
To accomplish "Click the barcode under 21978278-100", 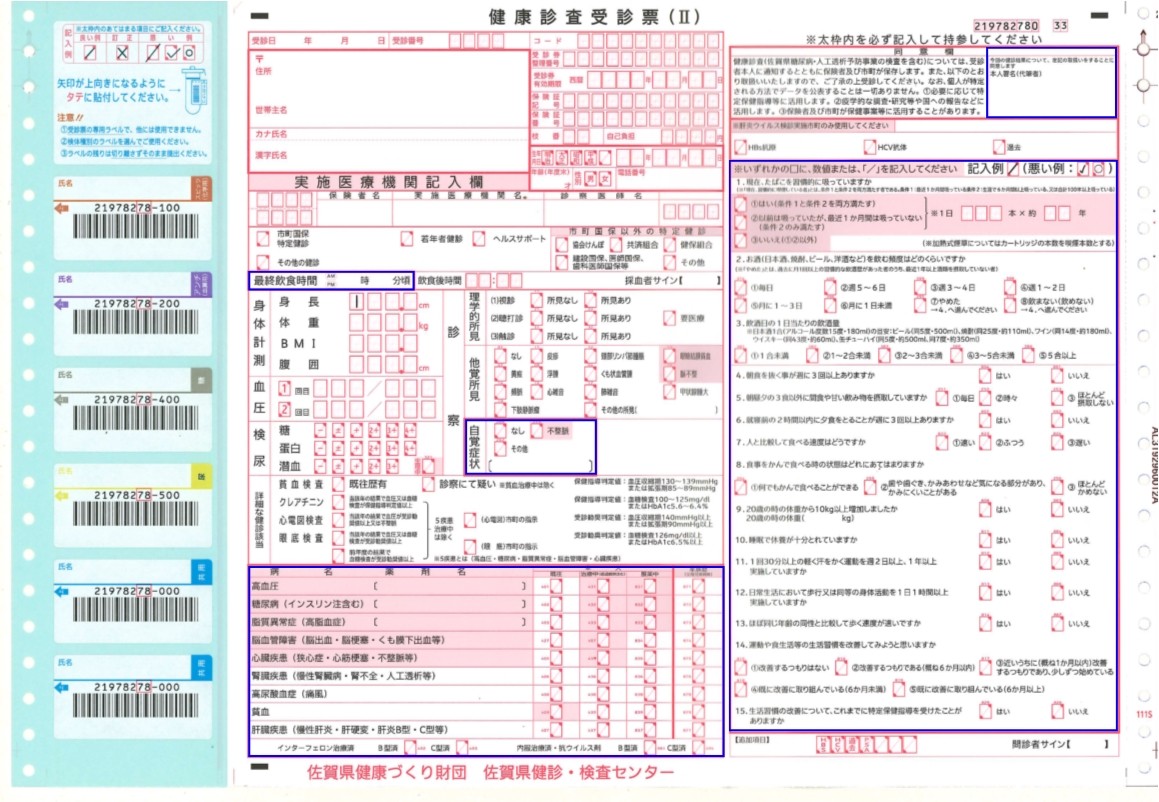I will point(136,226).
